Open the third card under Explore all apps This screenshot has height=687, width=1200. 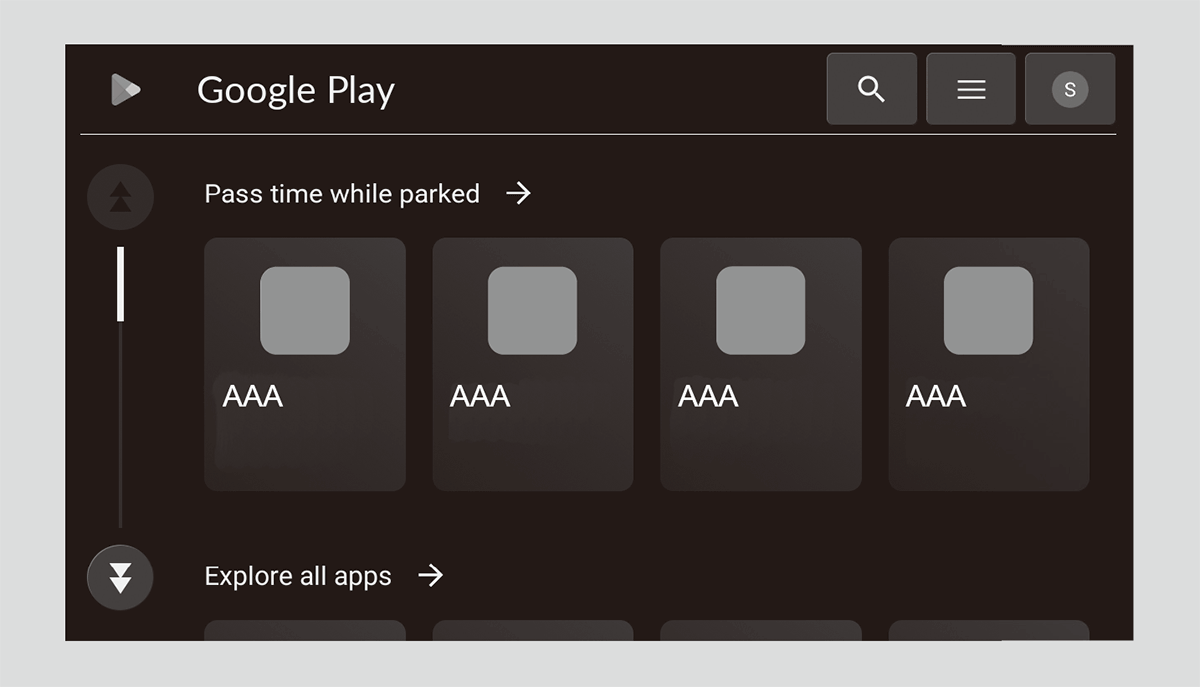[761, 630]
